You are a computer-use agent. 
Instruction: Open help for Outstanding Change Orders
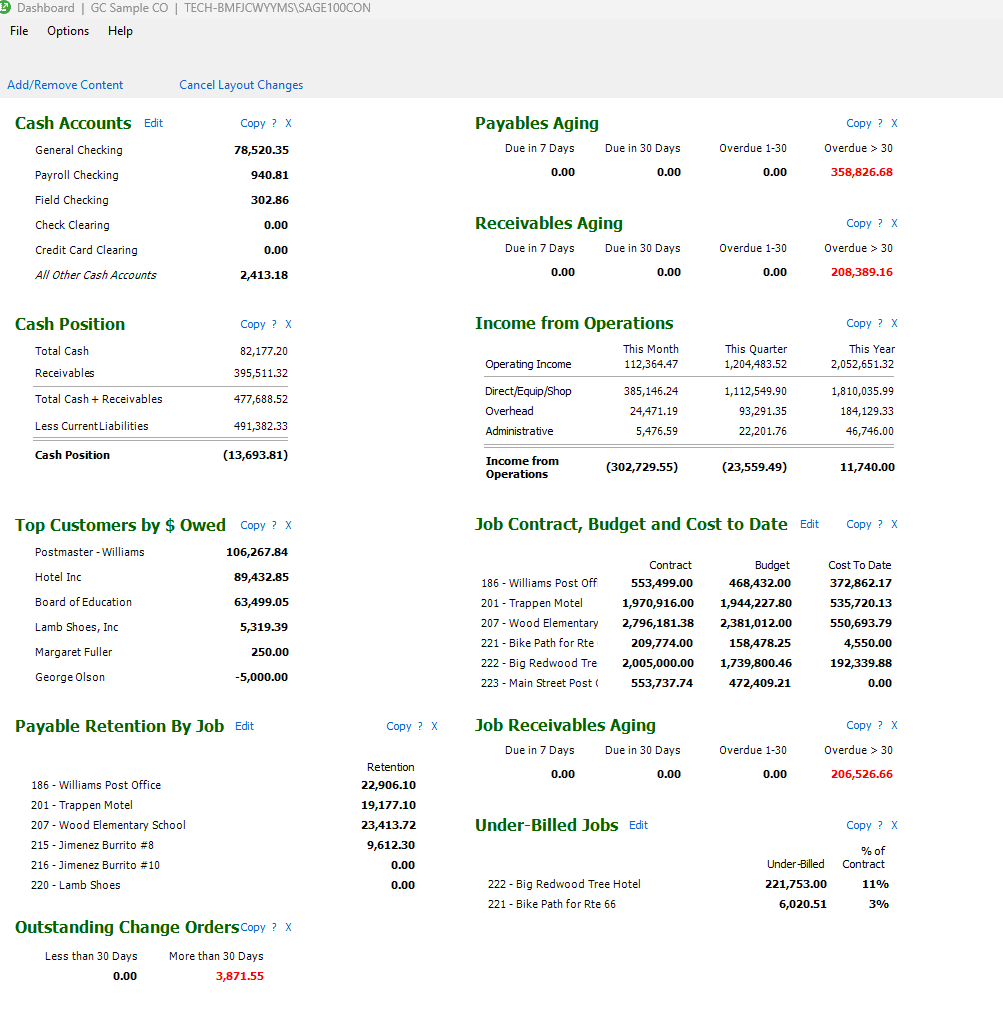coord(274,928)
